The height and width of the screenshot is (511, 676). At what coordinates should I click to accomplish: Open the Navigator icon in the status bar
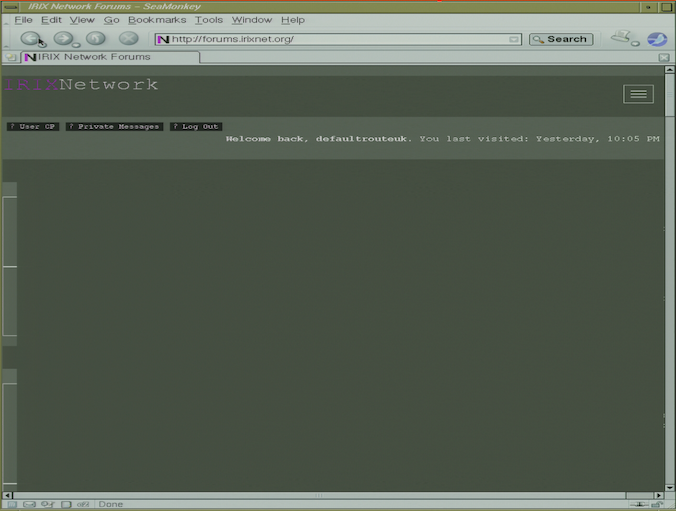[x=12, y=504]
